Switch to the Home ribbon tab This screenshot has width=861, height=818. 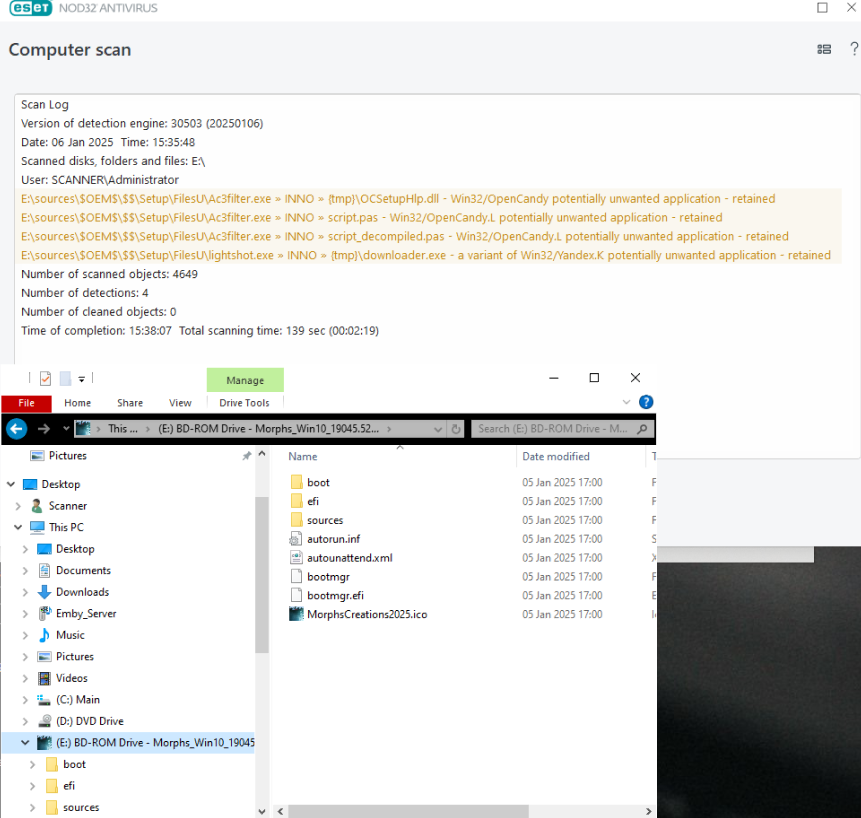coord(77,403)
